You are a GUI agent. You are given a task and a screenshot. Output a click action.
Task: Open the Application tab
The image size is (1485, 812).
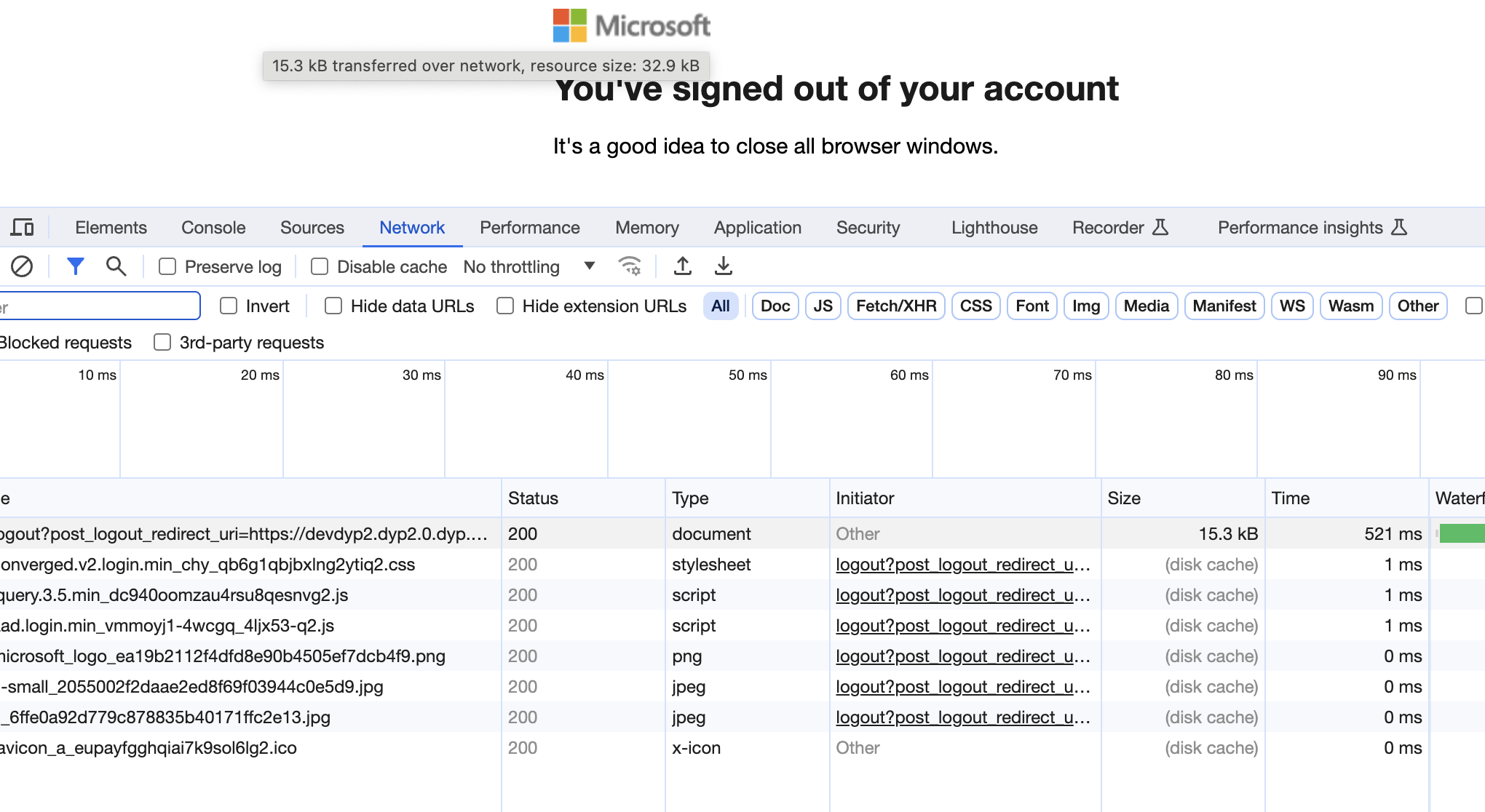757,228
